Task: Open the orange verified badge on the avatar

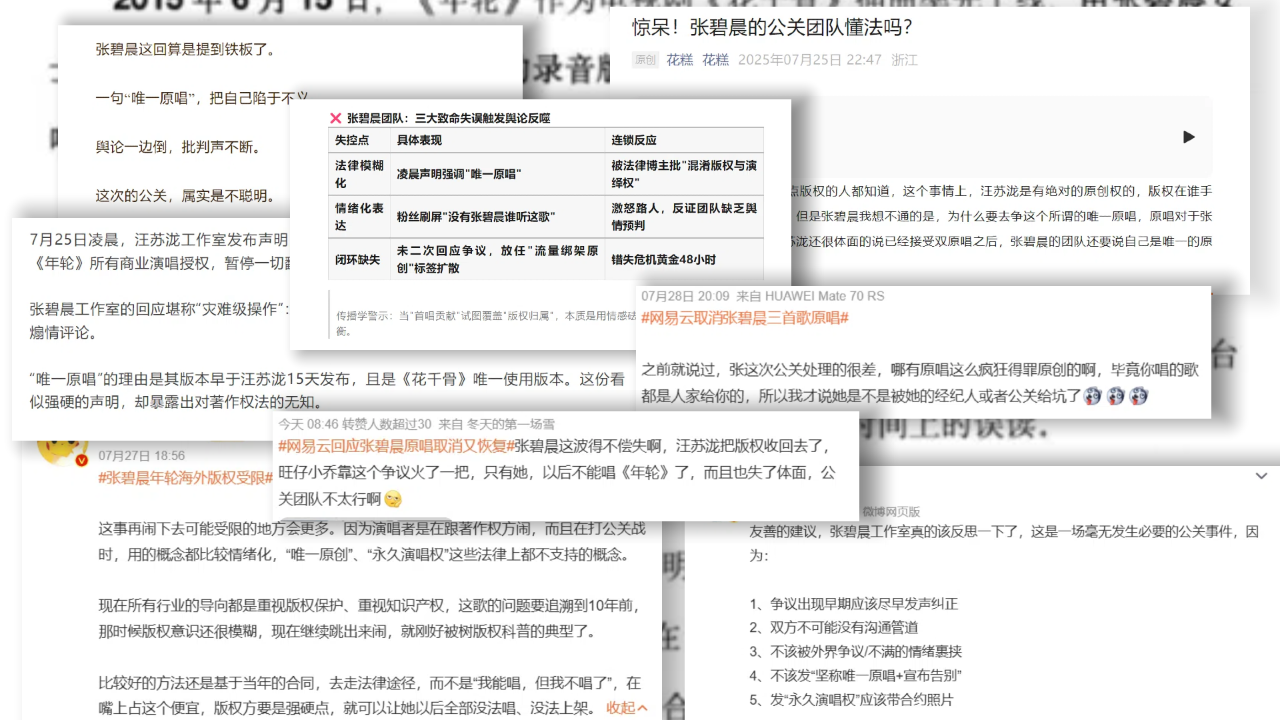Action: click(x=82, y=459)
